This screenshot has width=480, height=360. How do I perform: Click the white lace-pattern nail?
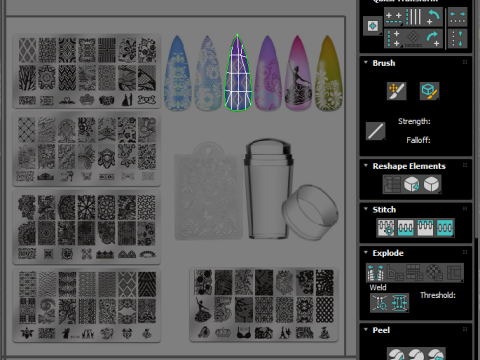click(x=208, y=73)
